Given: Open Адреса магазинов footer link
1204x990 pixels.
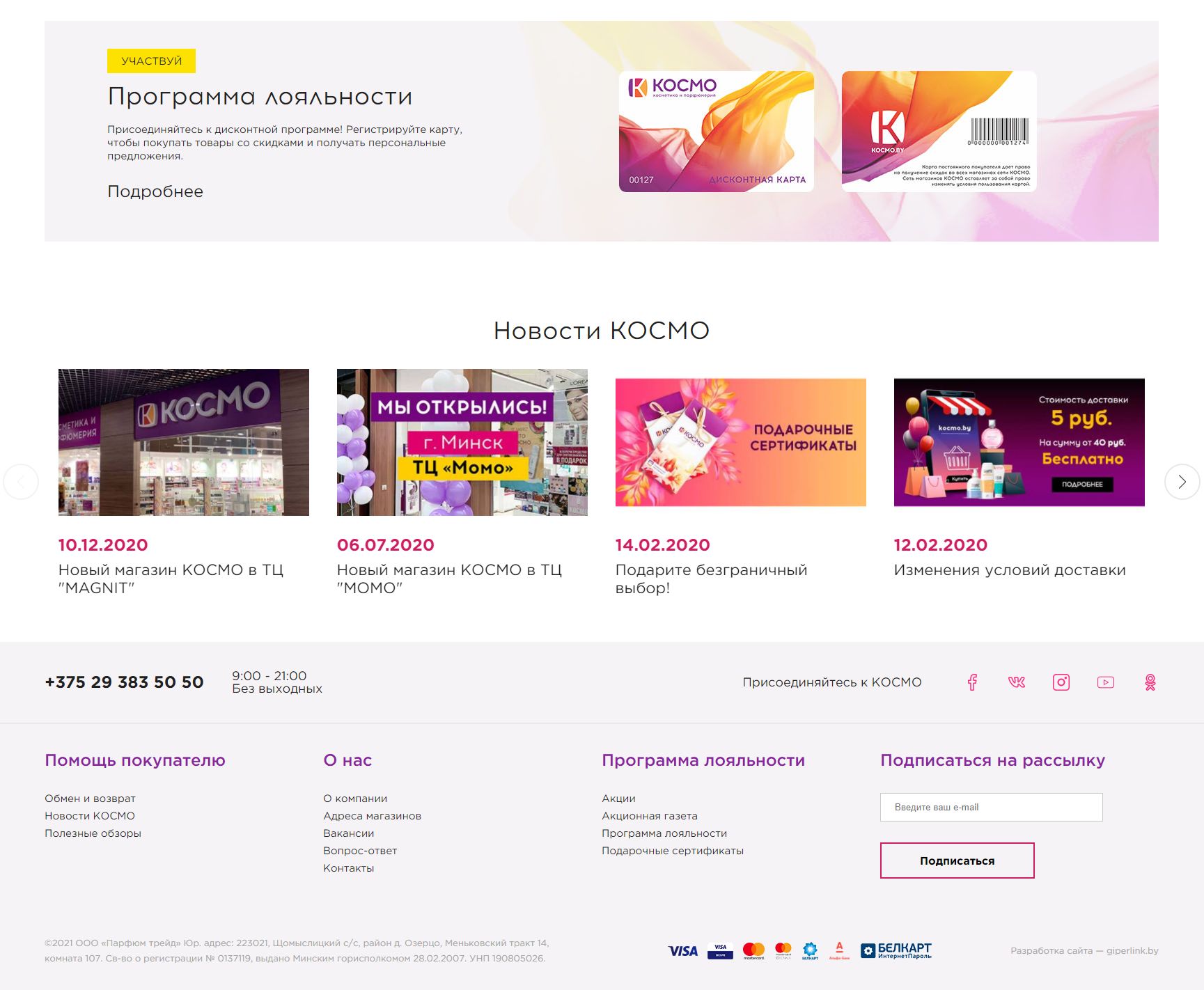Looking at the screenshot, I should 372,816.
